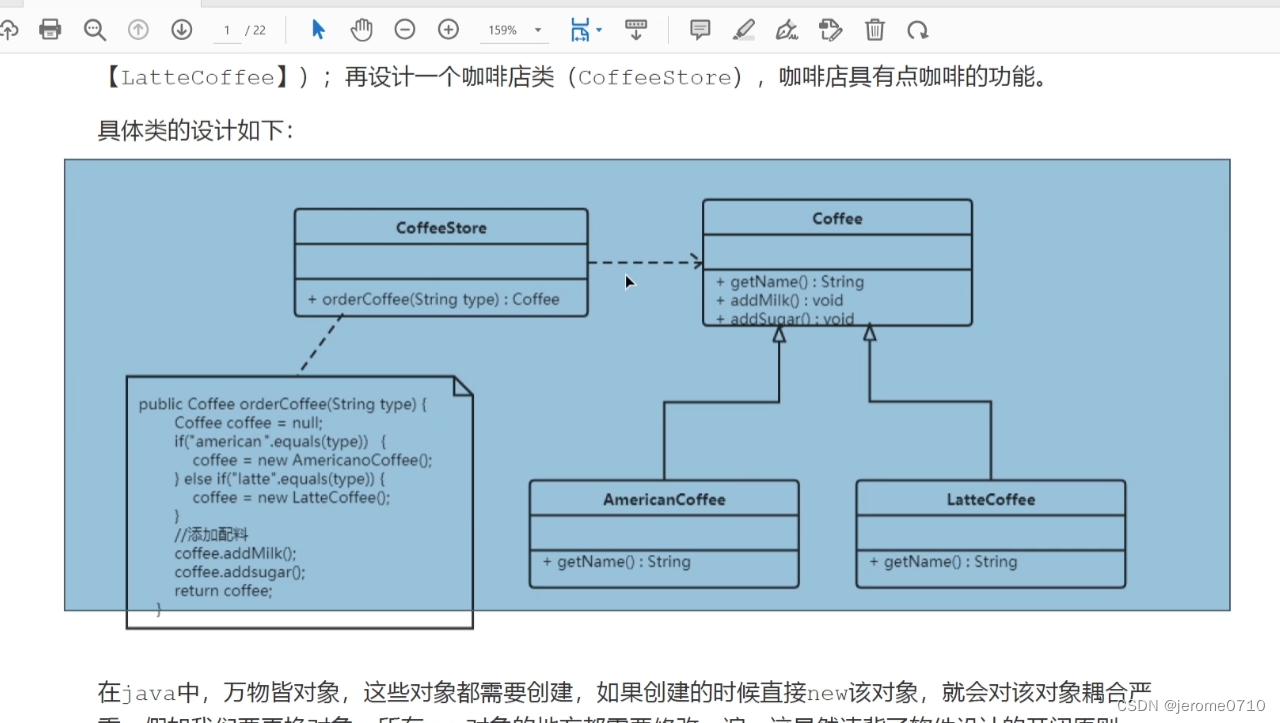Go to the previous page
This screenshot has height=723, width=1280.
click(x=138, y=30)
